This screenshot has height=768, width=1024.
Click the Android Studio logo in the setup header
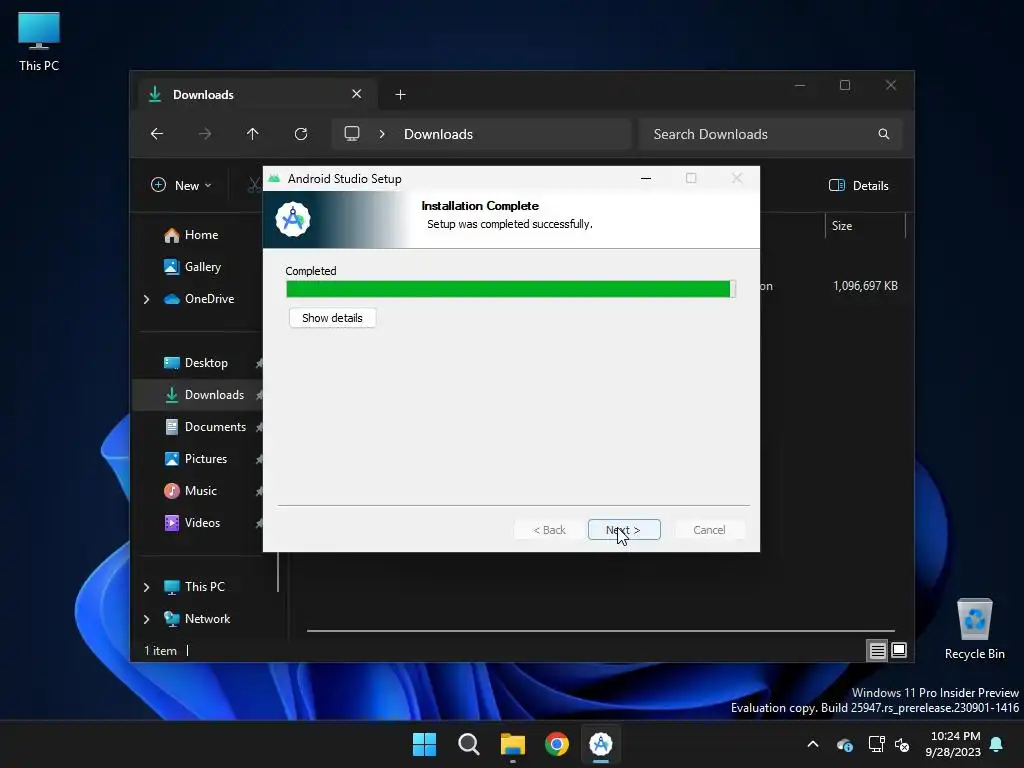click(293, 219)
